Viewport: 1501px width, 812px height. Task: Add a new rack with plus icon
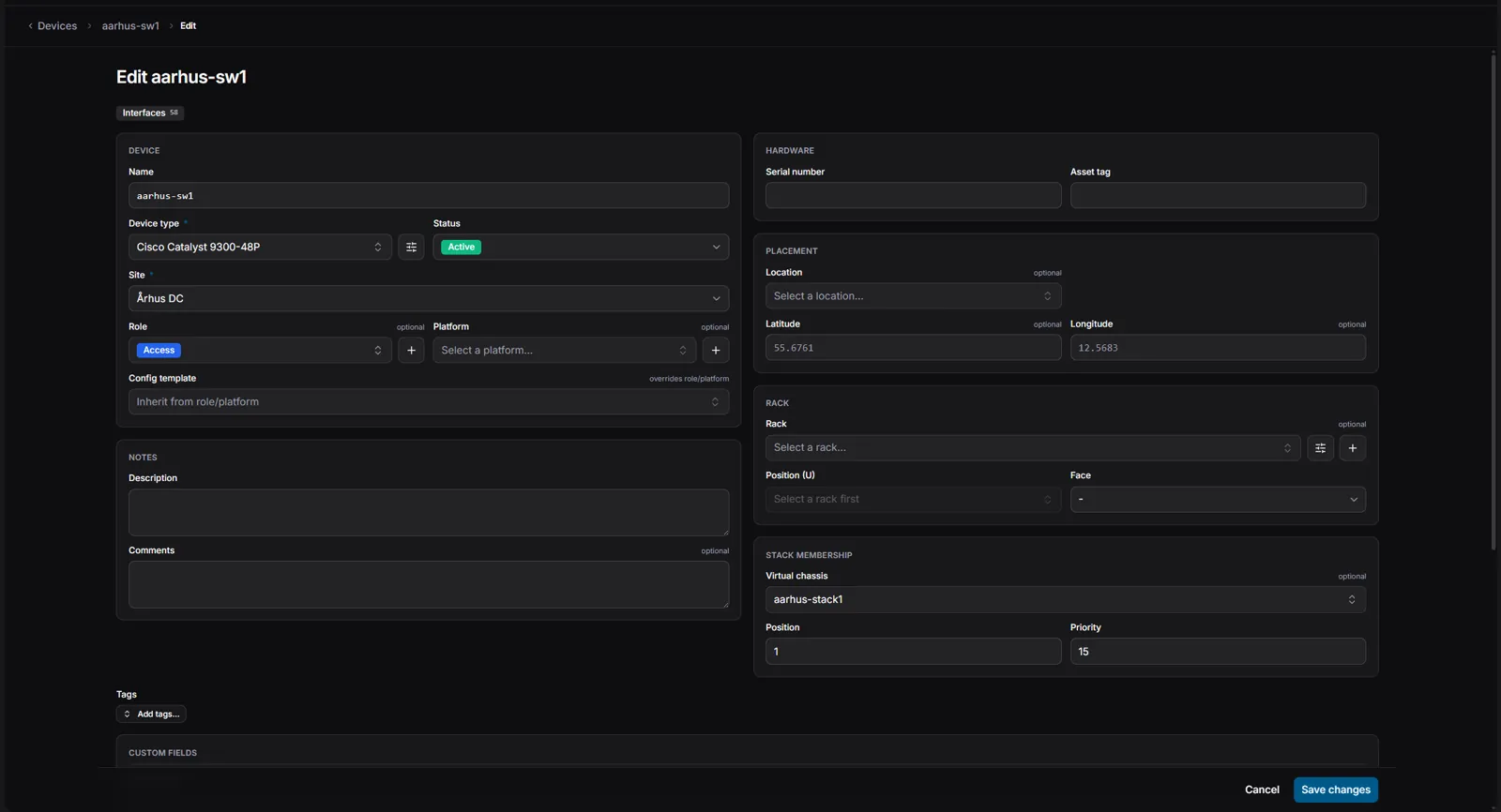(x=1353, y=448)
